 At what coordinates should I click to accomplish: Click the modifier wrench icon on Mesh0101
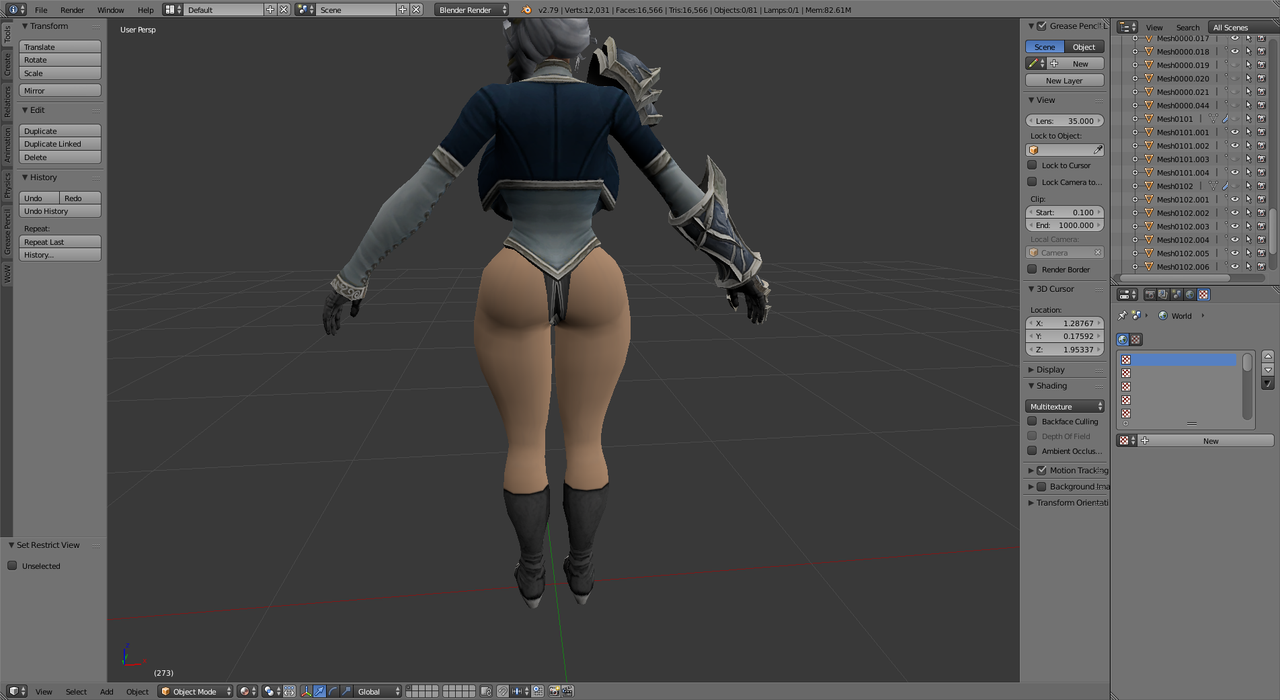tap(1226, 118)
